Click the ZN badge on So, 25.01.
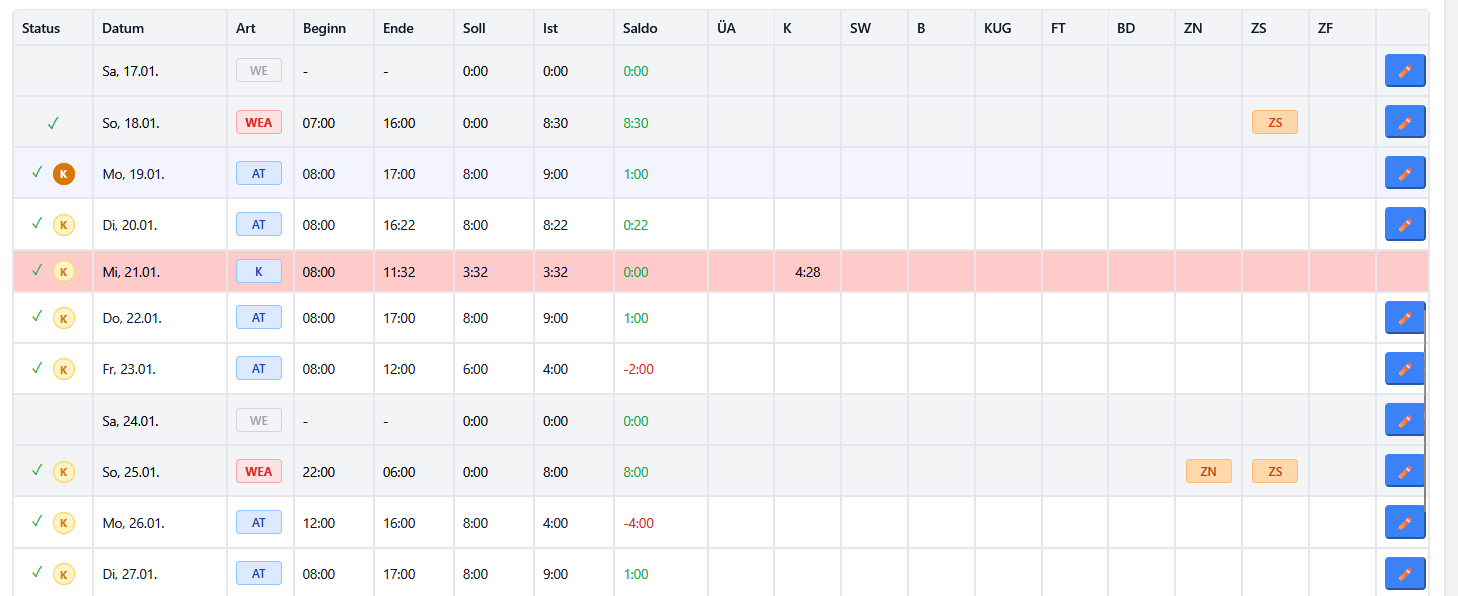This screenshot has width=1458, height=596. pyautogui.click(x=1208, y=471)
